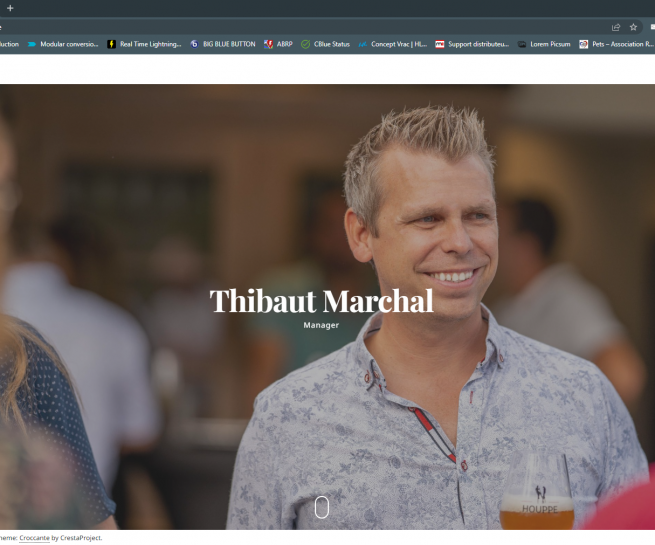Open the Lorem Picsum bookmark
Image resolution: width=655 pixels, height=545 pixels.
coord(544,44)
